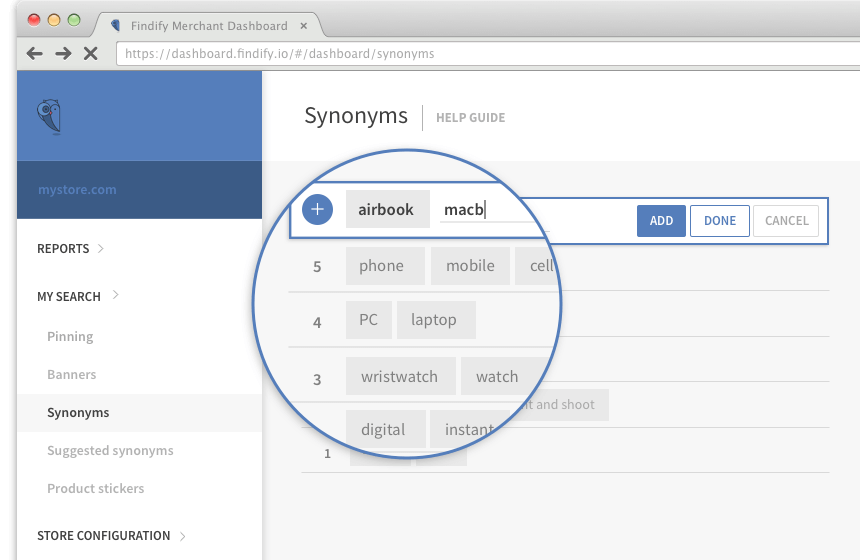Open the Banners menu item

coord(72,374)
